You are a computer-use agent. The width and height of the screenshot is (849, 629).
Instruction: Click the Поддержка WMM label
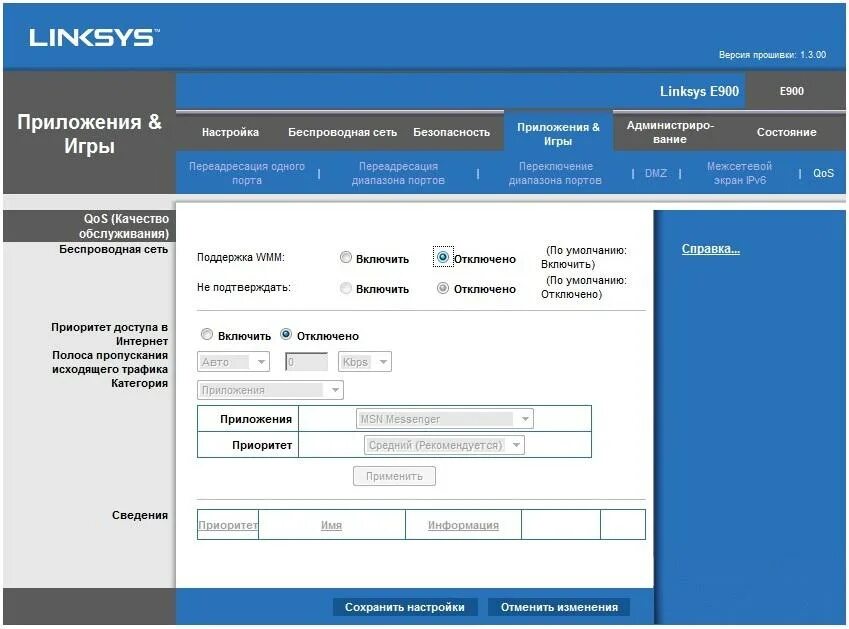pos(241,257)
